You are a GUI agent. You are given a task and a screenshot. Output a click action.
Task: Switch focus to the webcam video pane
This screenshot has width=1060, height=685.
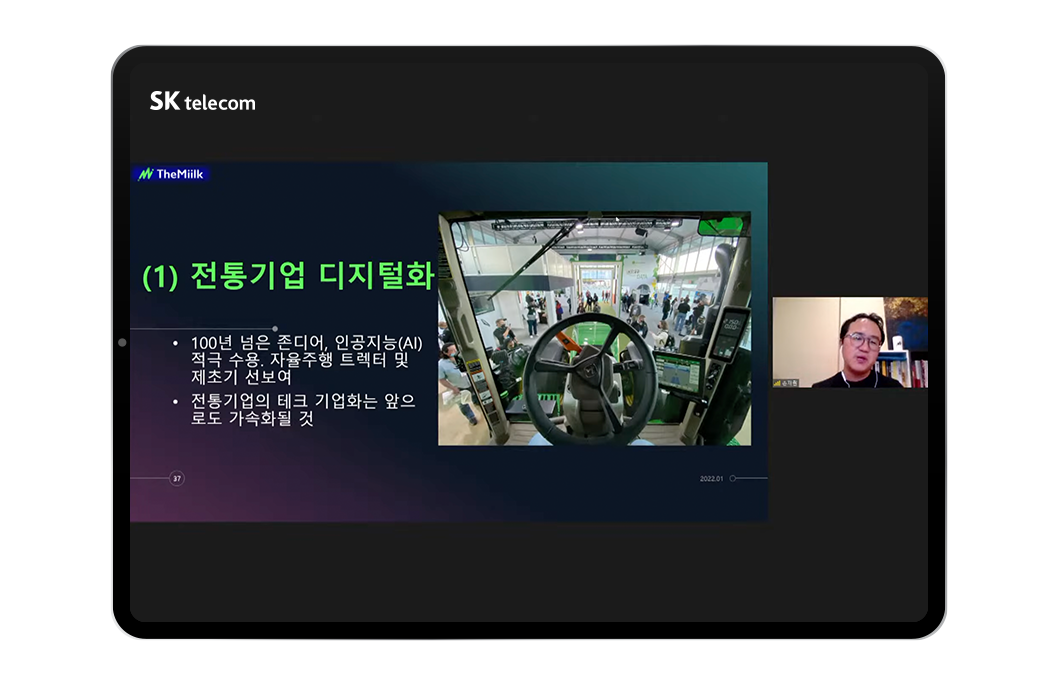tap(849, 345)
